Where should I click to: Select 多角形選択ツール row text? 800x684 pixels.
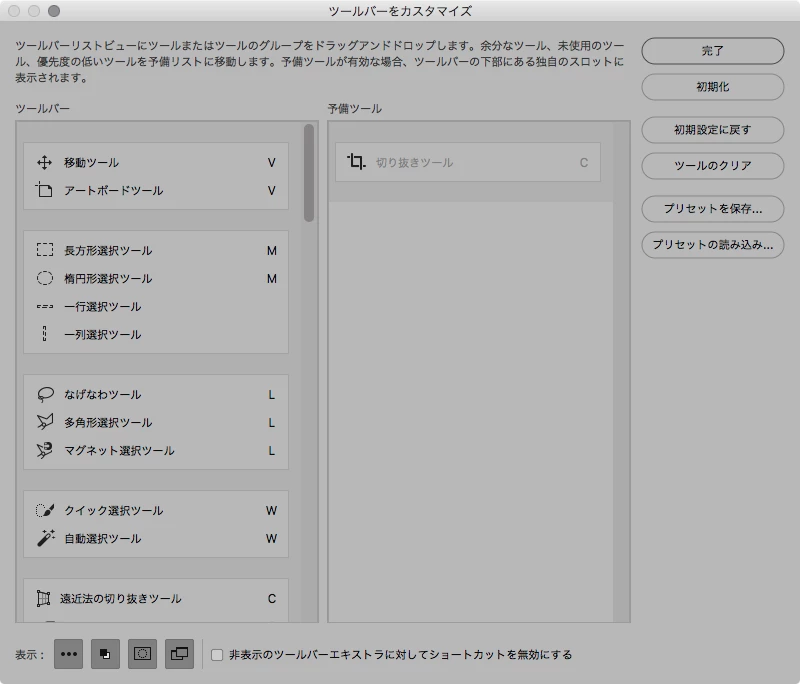[108, 423]
